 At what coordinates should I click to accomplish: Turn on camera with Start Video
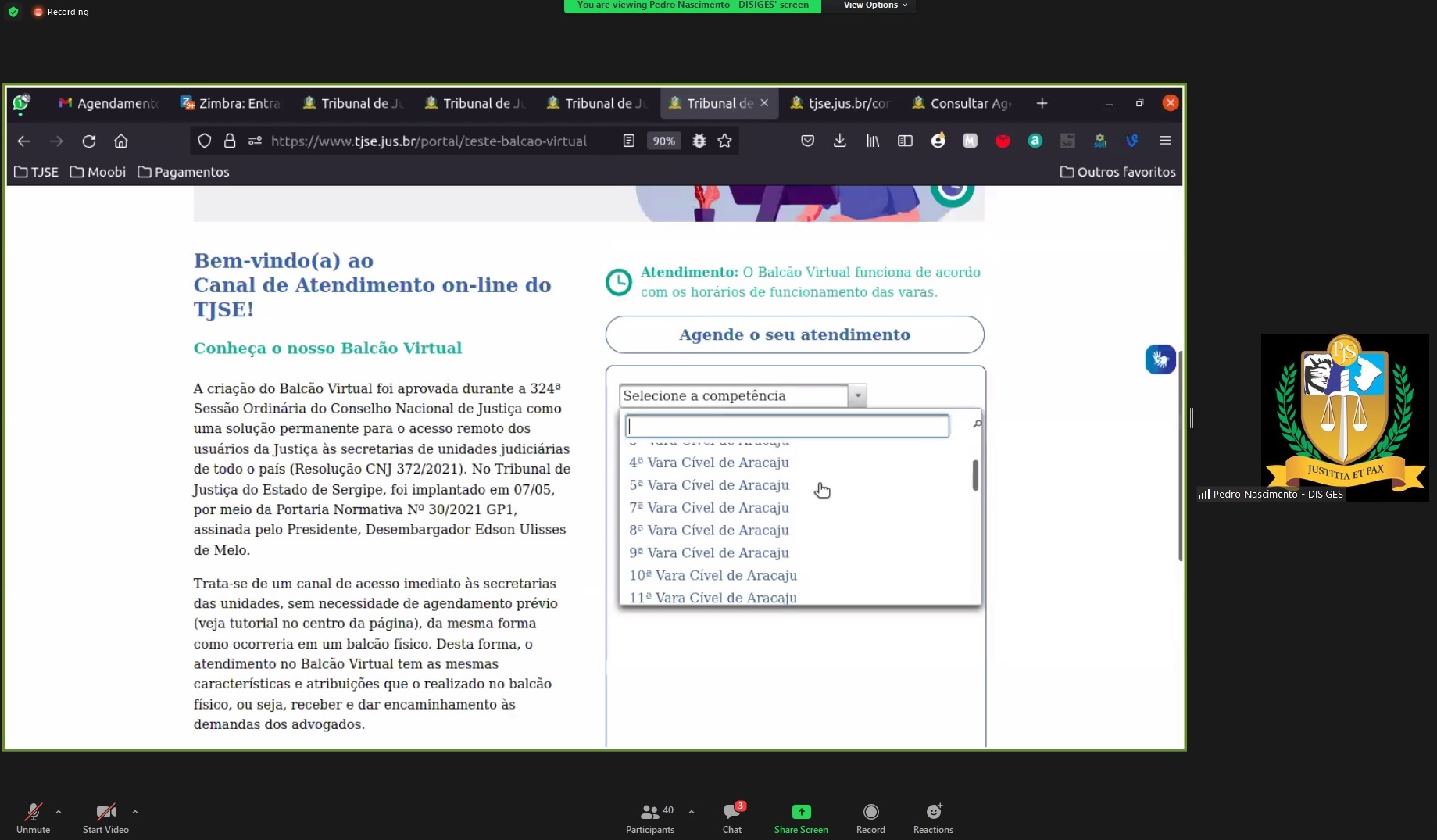coord(105,812)
